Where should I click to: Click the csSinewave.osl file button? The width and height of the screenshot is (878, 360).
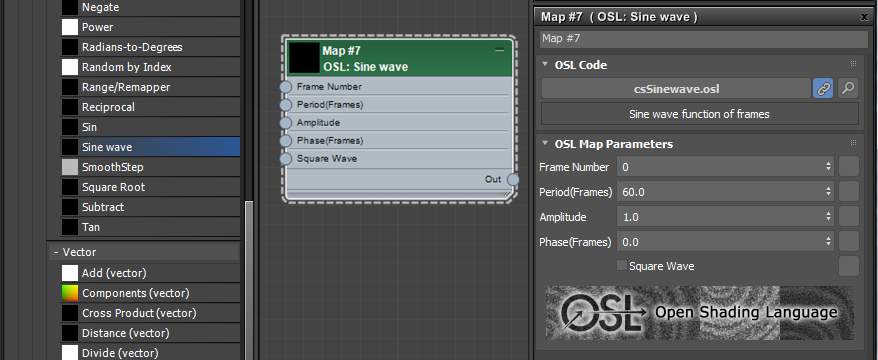click(676, 88)
